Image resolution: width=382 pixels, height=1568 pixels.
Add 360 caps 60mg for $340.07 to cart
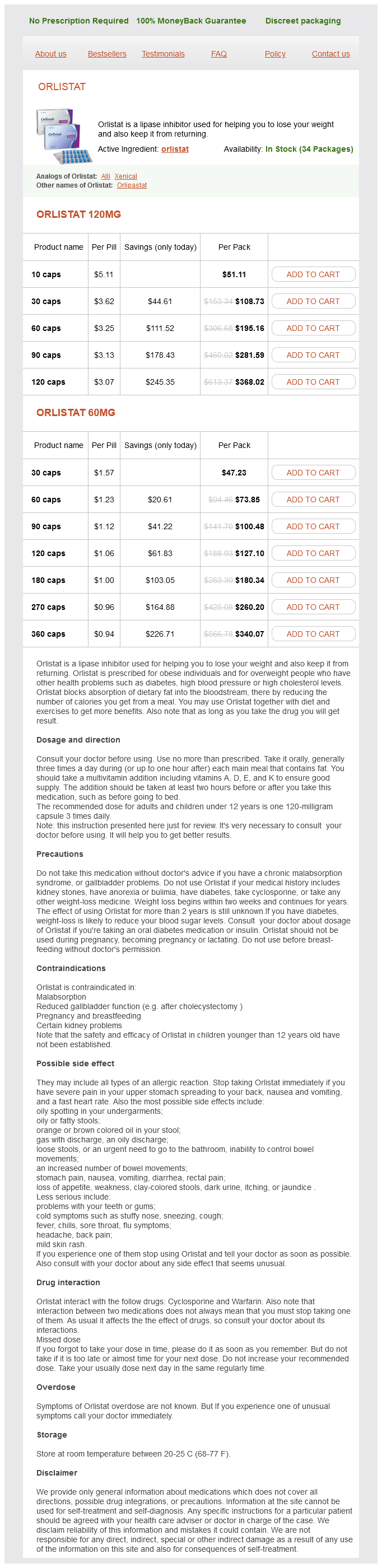313,634
